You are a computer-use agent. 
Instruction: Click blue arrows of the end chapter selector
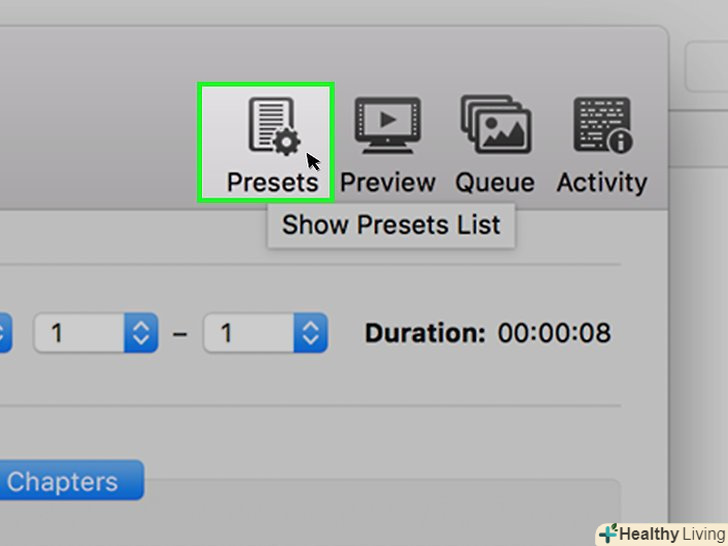coord(311,333)
